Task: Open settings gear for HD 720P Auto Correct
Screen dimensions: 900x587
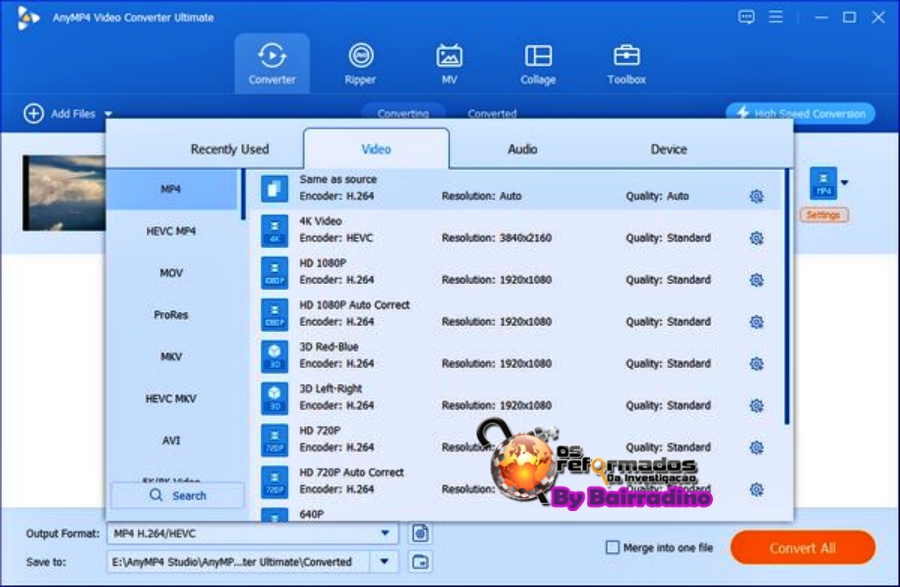Action: click(757, 489)
